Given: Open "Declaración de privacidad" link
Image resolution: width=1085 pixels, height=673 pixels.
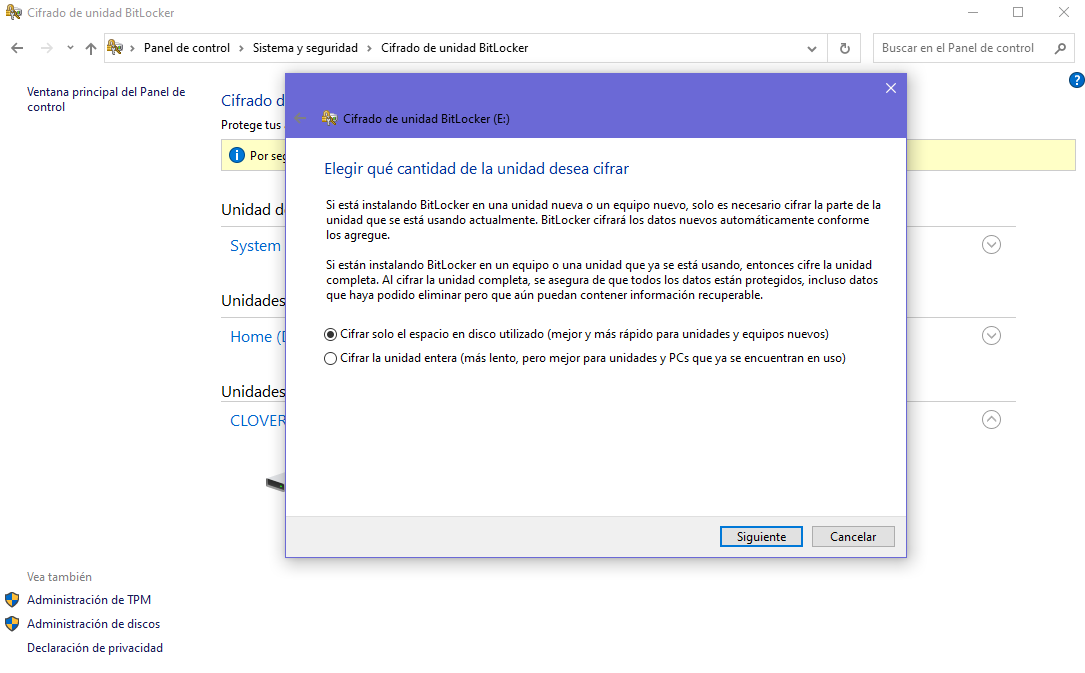Looking at the screenshot, I should (x=95, y=648).
